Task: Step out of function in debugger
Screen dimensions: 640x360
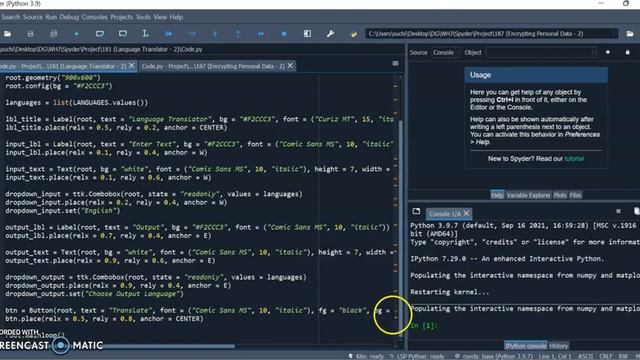Action: (x=238, y=34)
